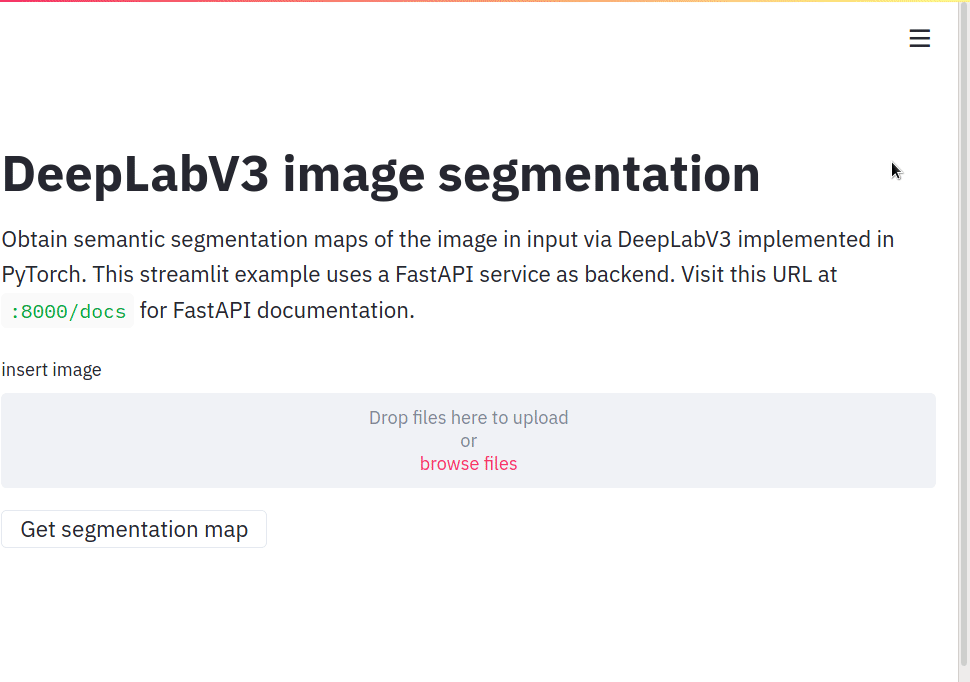Click the Drop files here to upload text
Image resolution: width=970 pixels, height=682 pixels.
(x=468, y=418)
